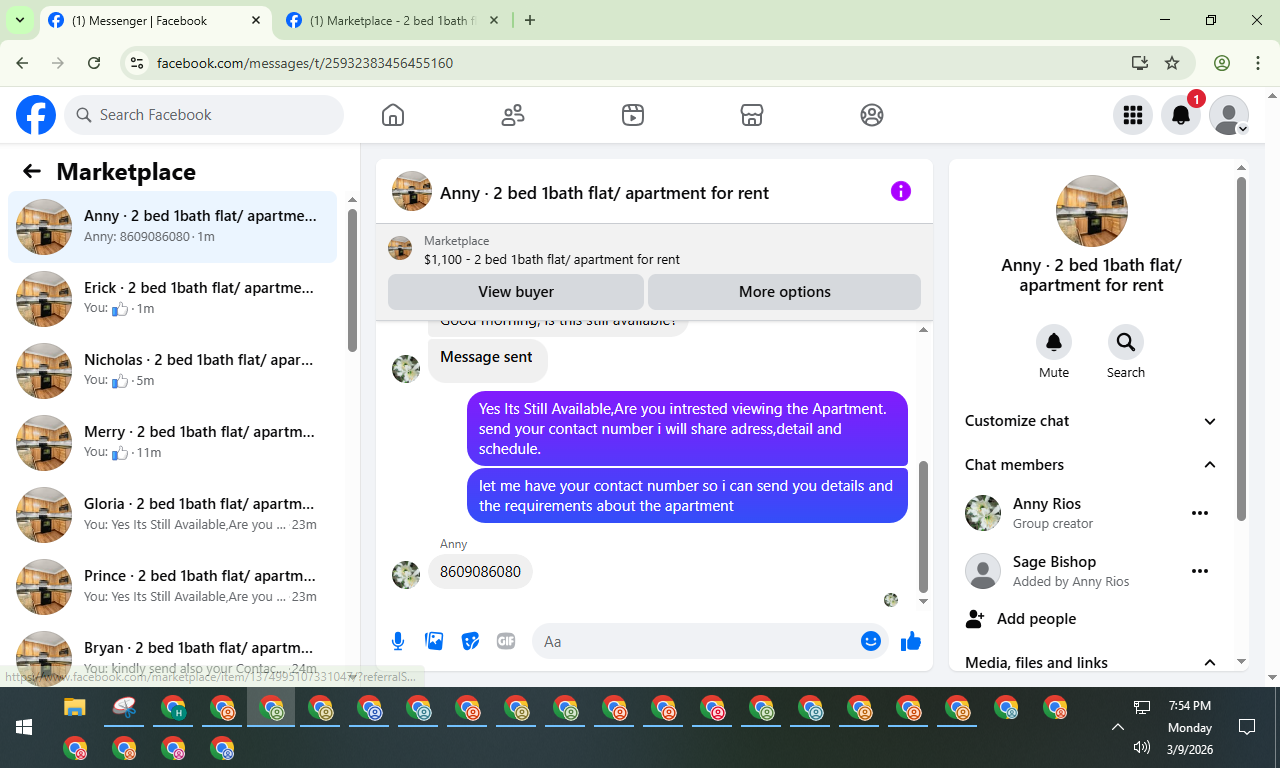Choose a sticker icon
This screenshot has height=768, width=1280.
tap(470, 641)
